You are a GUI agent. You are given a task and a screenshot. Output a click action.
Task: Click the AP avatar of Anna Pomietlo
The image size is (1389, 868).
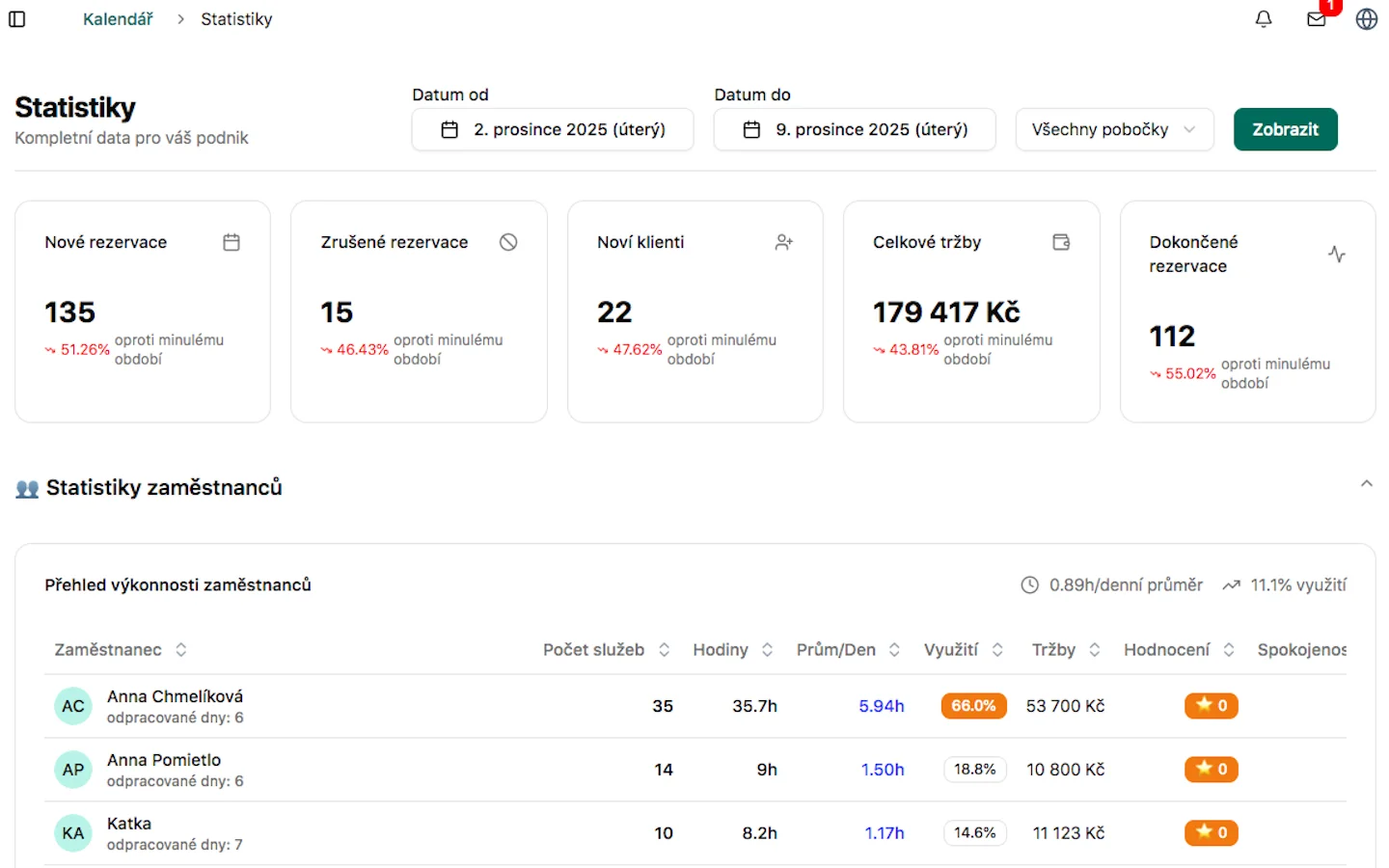(x=73, y=770)
